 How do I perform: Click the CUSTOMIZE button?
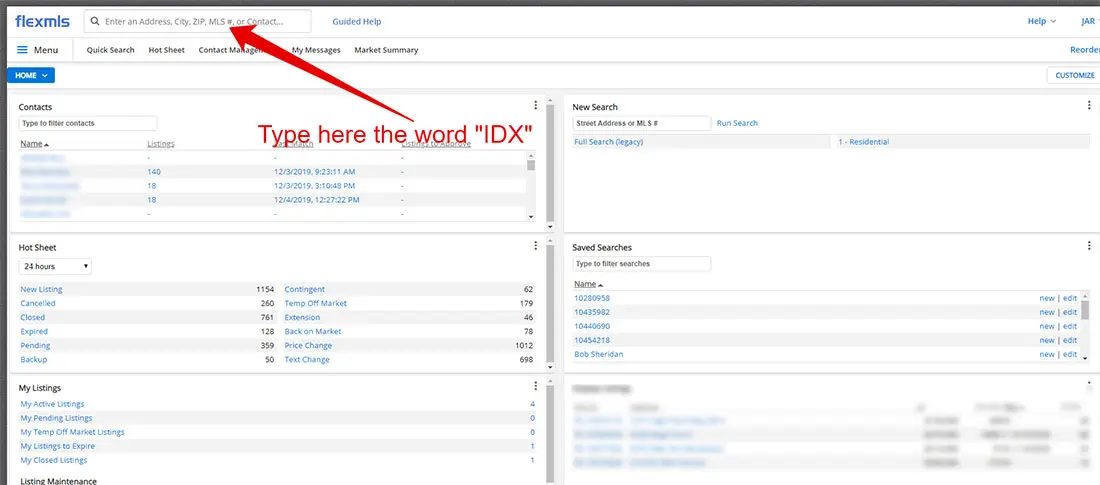[x=1074, y=75]
